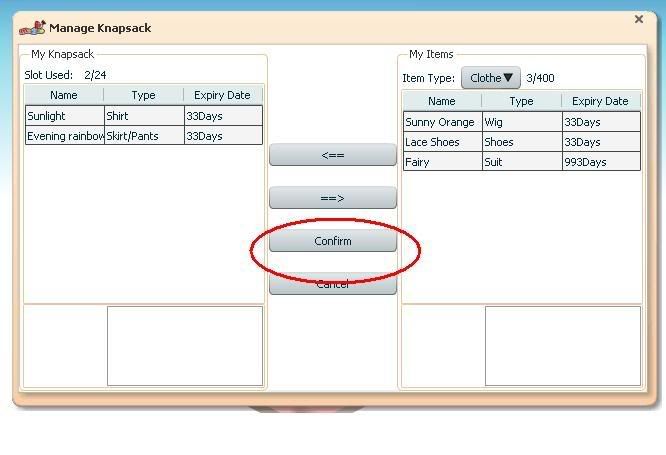Viewport: 666px width, 455px height.
Task: Click the My Items preview box
Action: (563, 345)
